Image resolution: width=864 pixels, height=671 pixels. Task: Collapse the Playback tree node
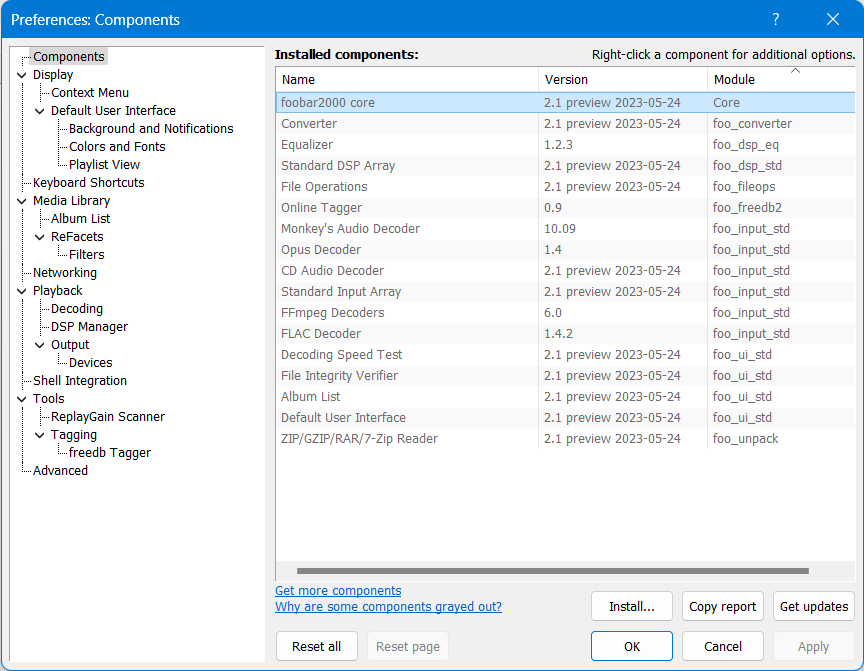[x=21, y=291]
